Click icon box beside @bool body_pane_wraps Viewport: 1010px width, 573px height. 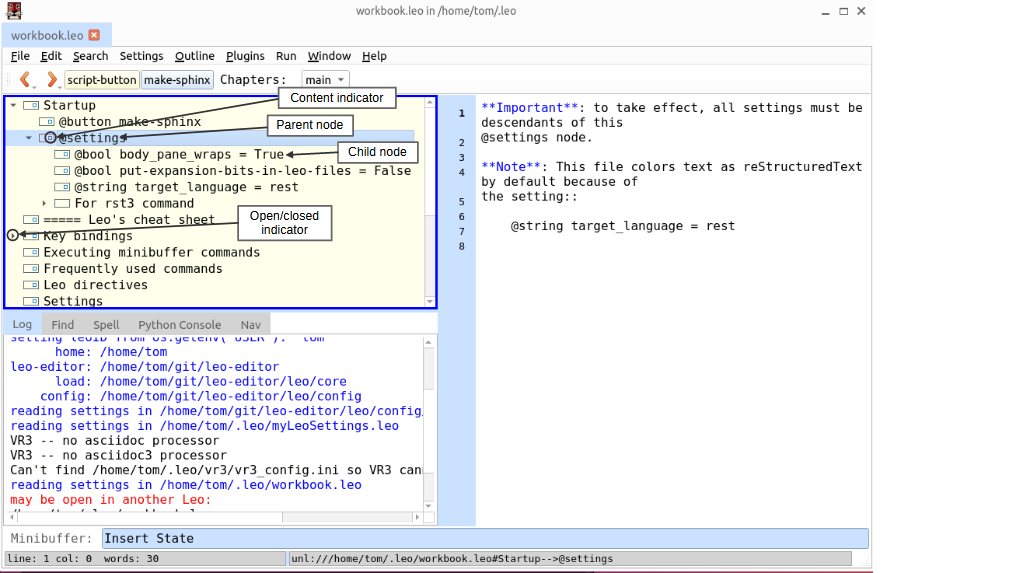point(62,155)
